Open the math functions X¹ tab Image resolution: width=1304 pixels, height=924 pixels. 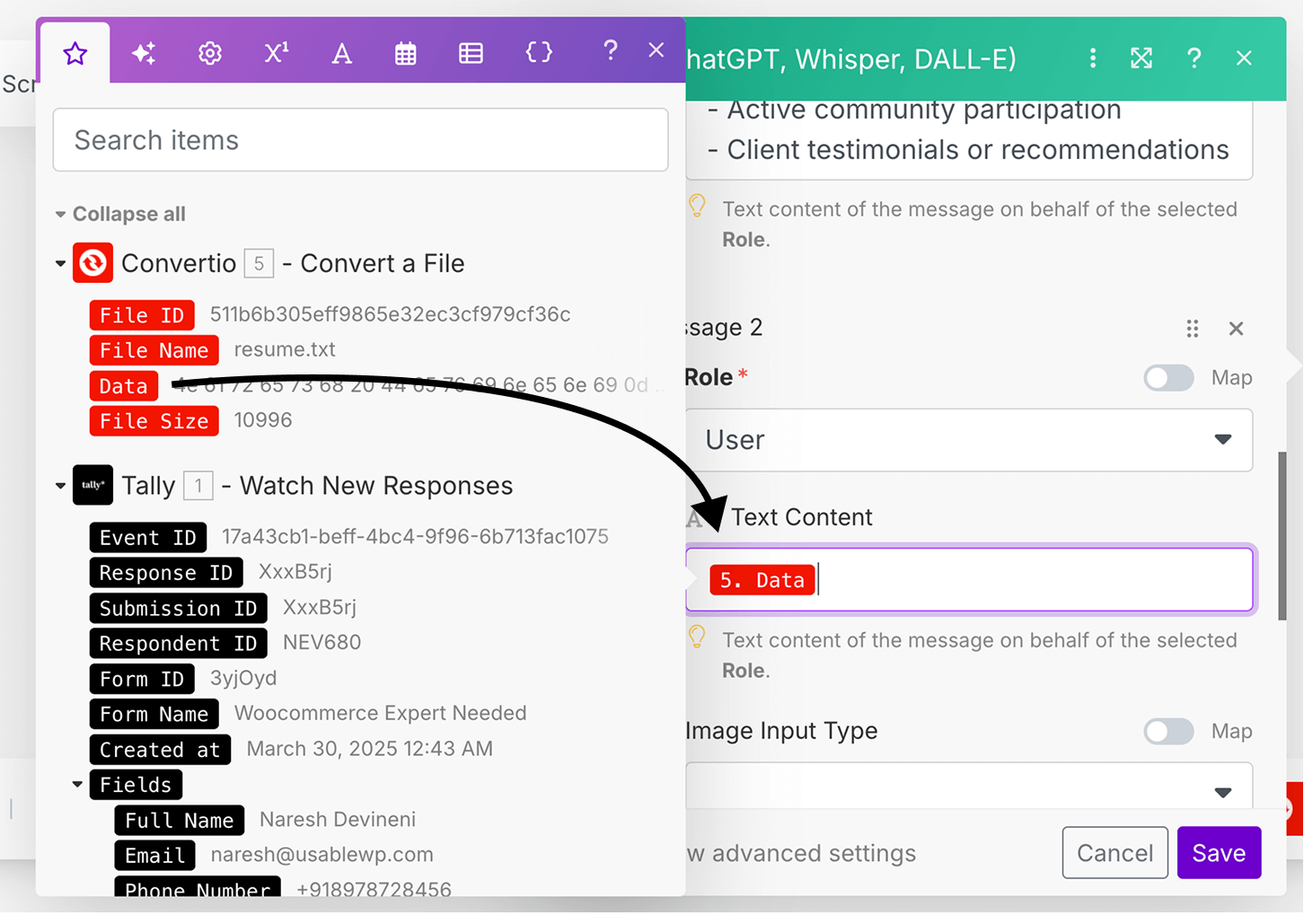[x=277, y=53]
